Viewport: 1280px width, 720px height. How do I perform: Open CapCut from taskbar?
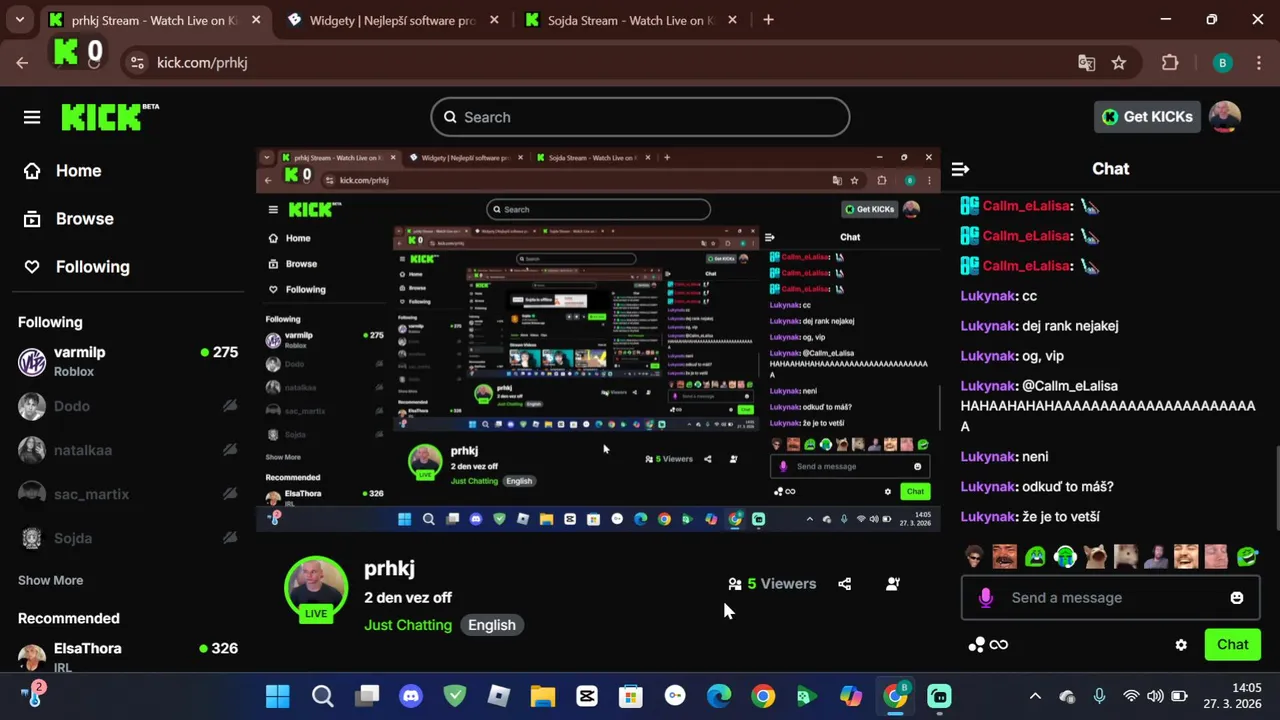(587, 696)
